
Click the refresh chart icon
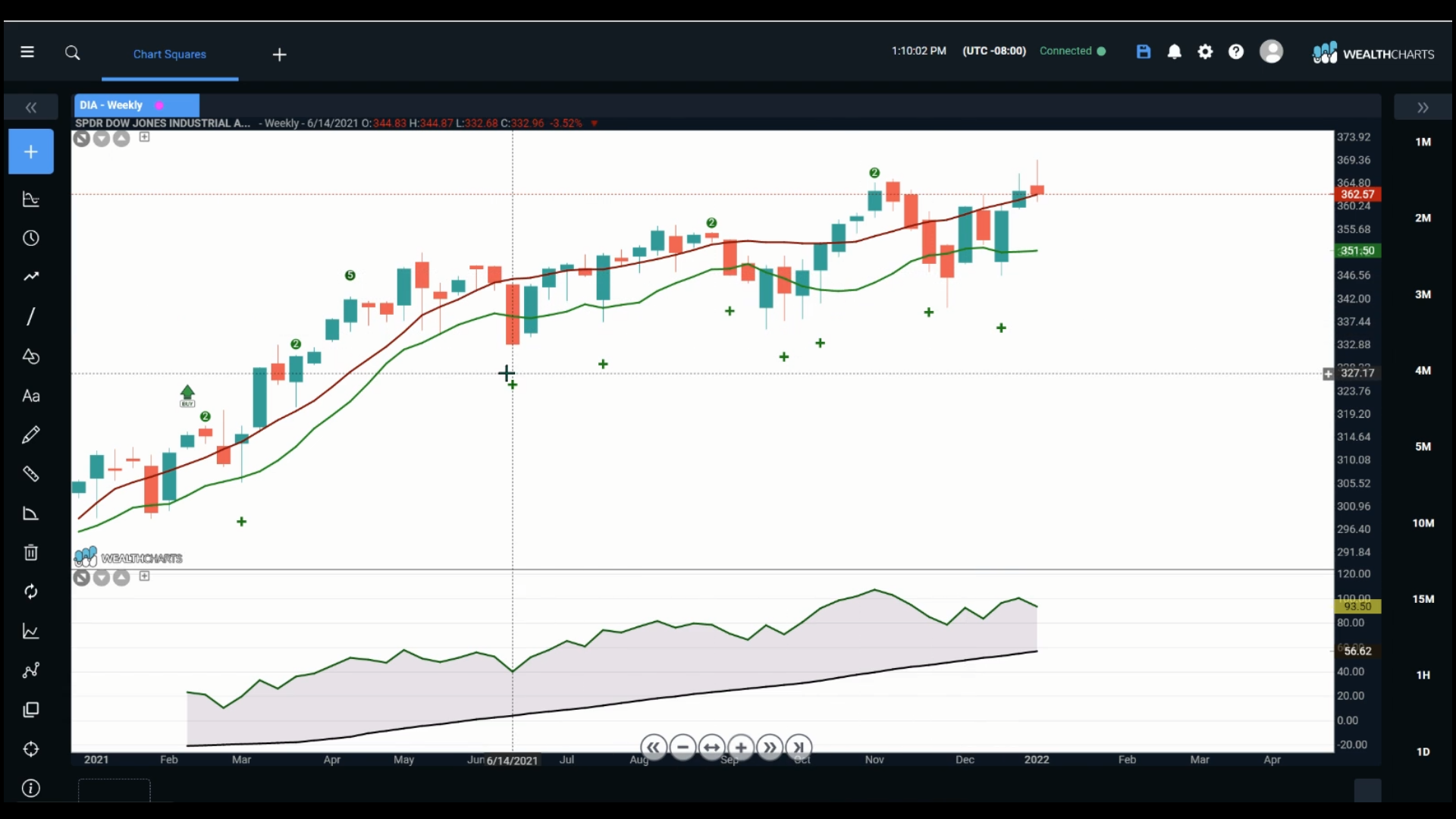point(31,591)
